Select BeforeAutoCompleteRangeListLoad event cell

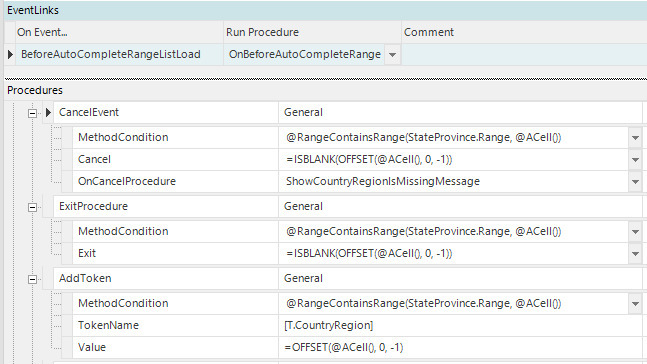119,54
